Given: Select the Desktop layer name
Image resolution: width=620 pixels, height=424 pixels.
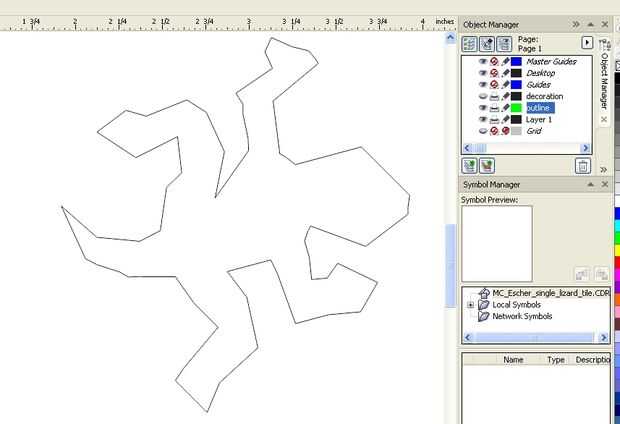Looking at the screenshot, I should [x=541, y=73].
